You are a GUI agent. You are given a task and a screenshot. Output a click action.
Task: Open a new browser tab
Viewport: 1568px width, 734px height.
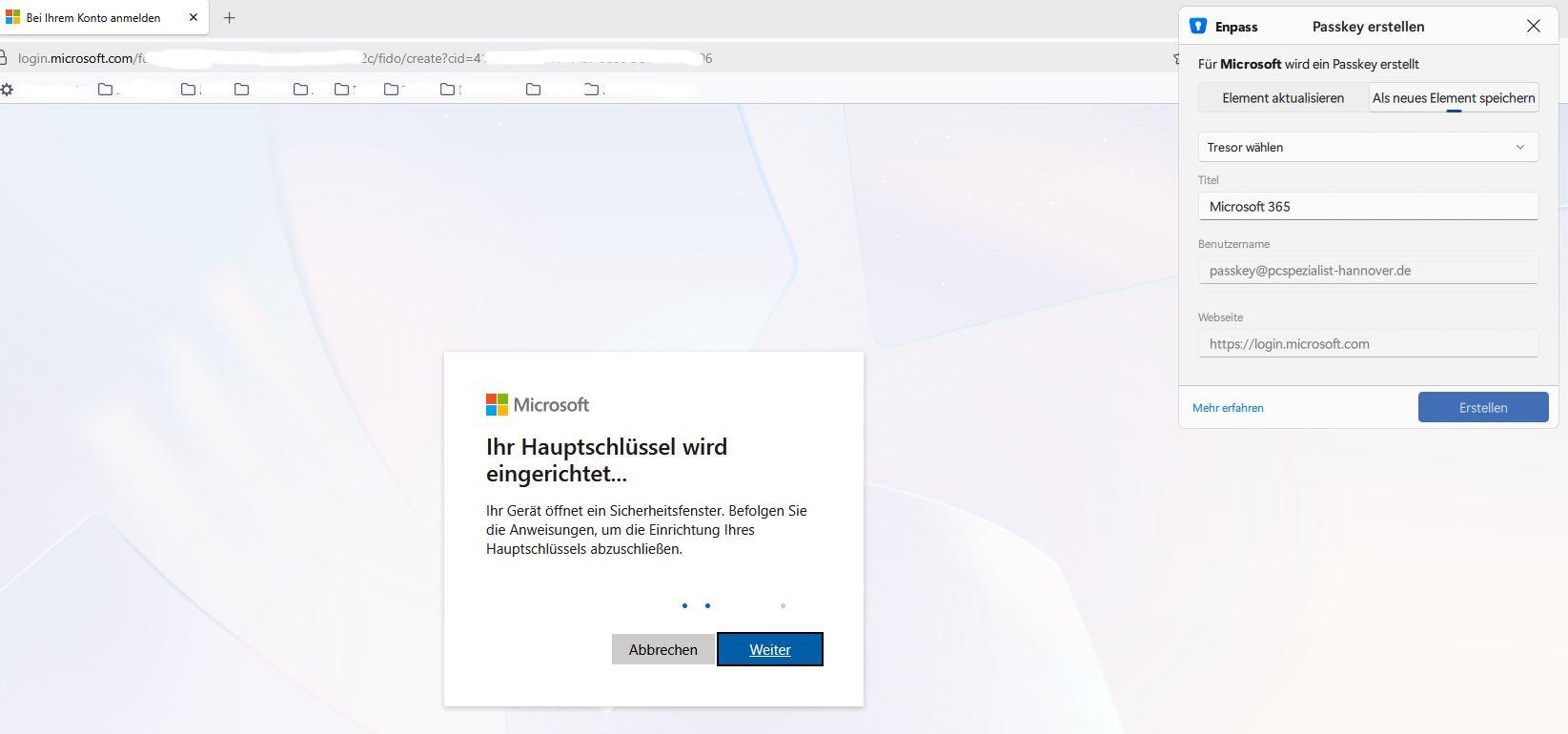(229, 18)
